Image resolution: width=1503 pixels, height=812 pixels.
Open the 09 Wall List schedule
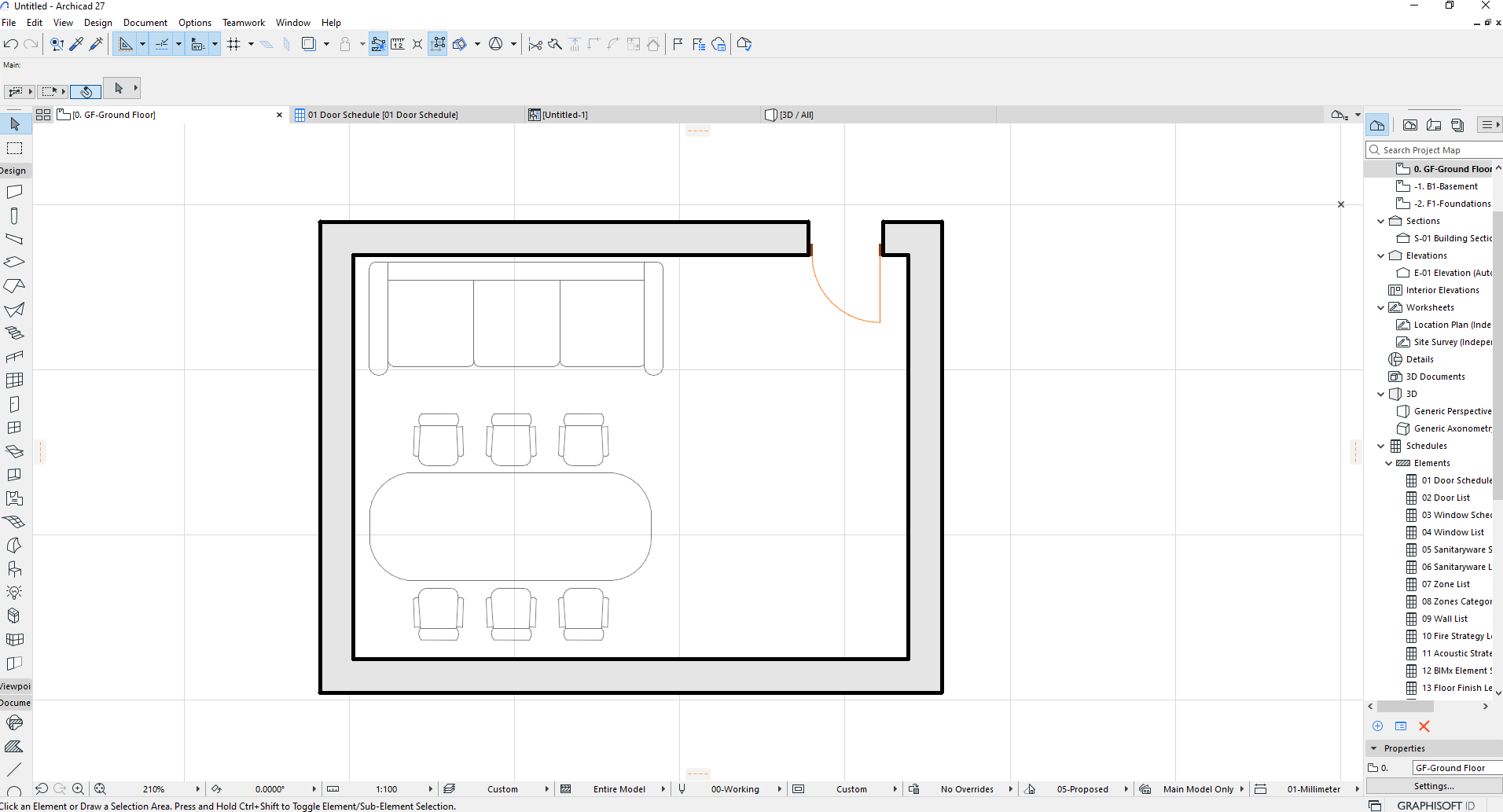[x=1444, y=619]
